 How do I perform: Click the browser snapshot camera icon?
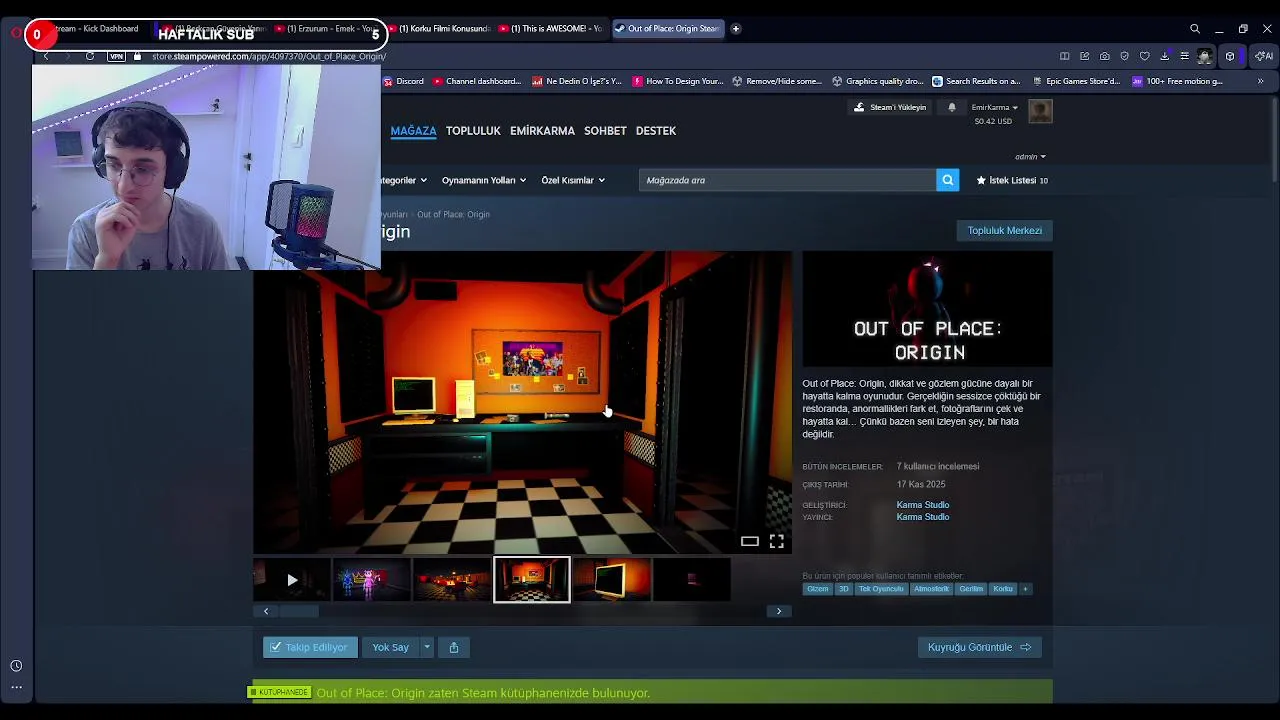click(x=1104, y=56)
